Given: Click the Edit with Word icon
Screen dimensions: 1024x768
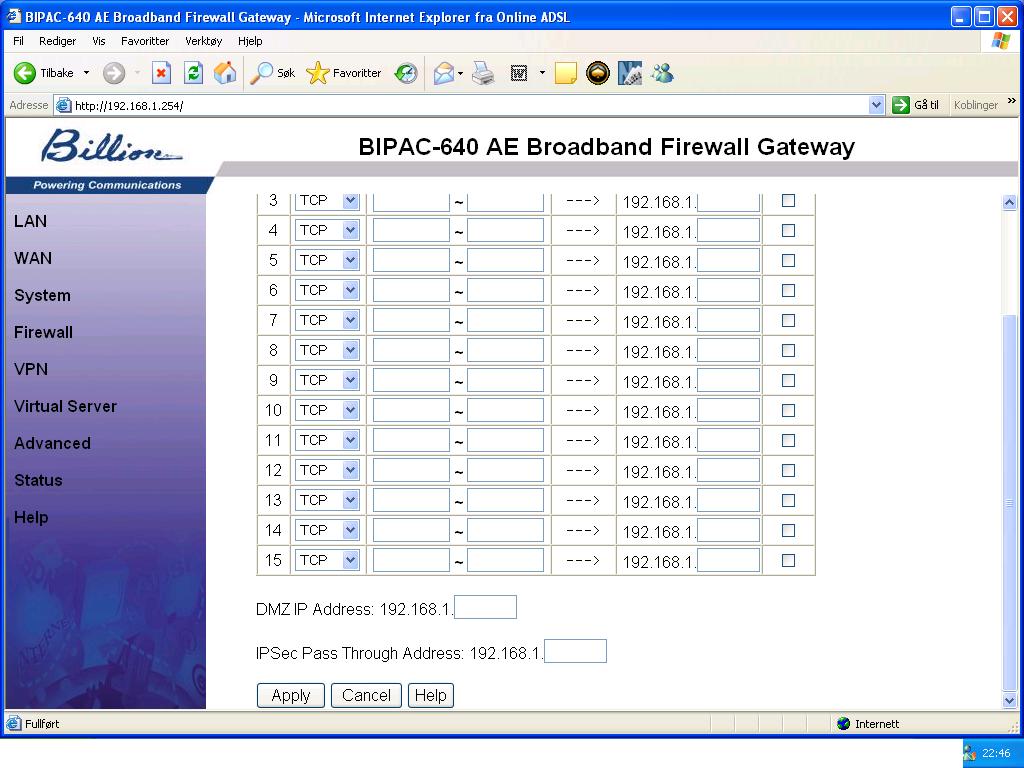Looking at the screenshot, I should click(x=519, y=73).
